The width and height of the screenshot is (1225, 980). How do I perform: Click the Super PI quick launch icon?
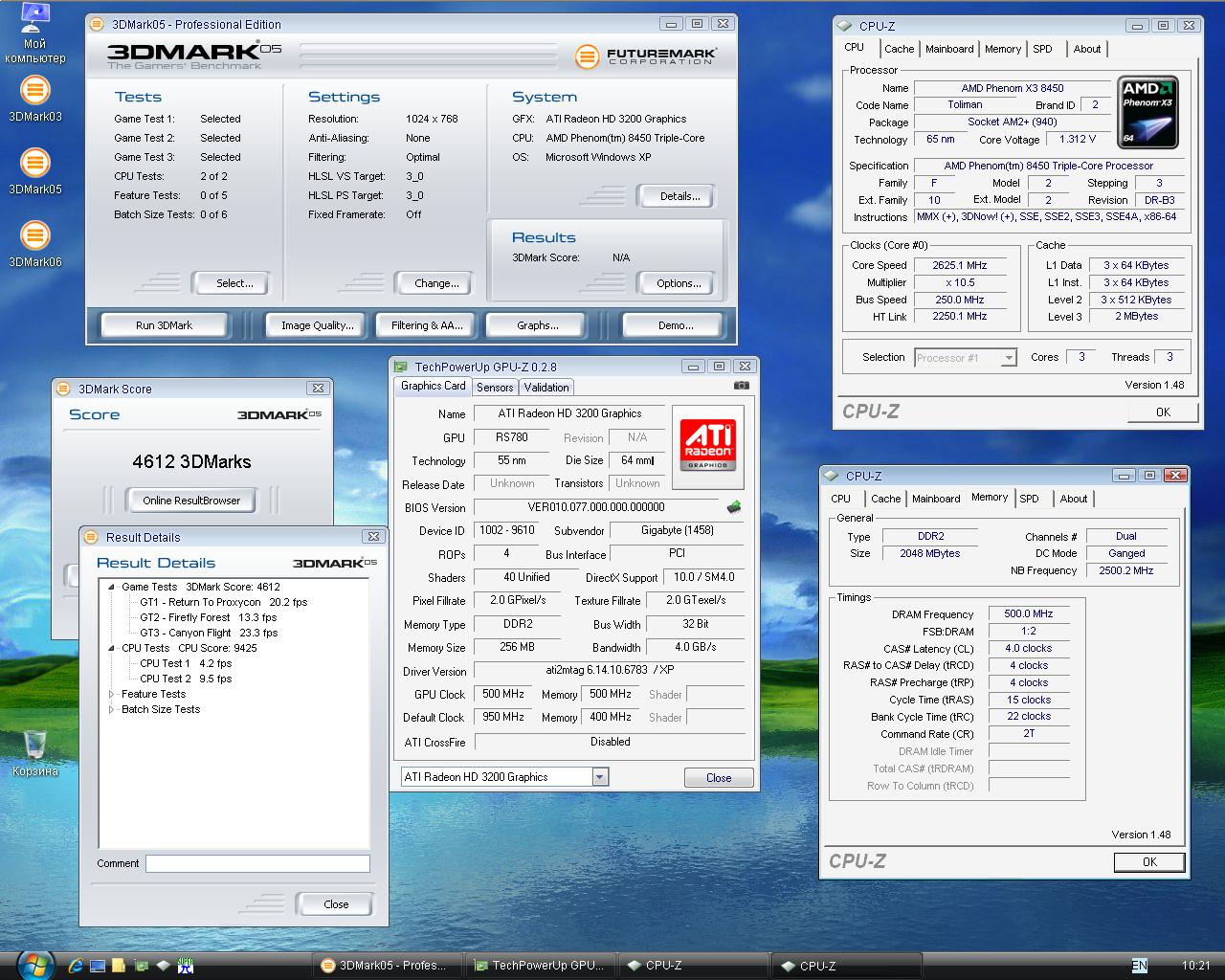click(186, 966)
